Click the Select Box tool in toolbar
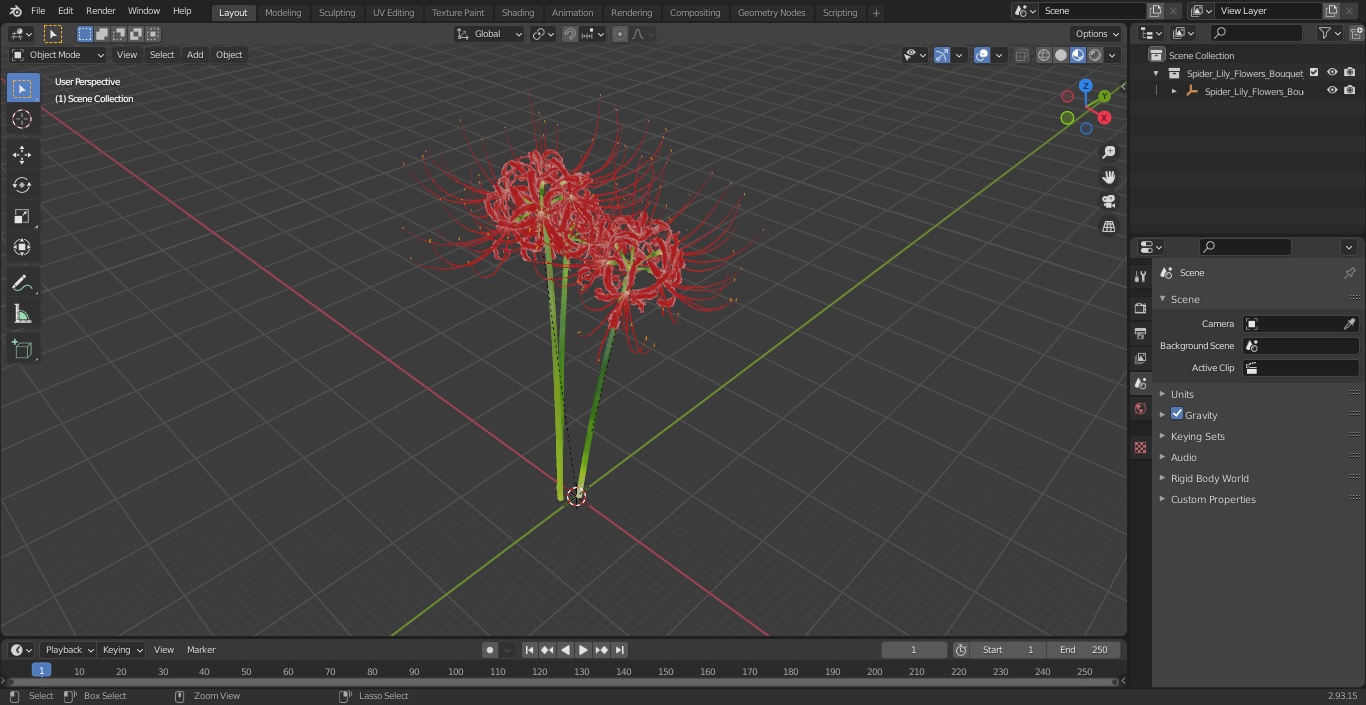Screen dimensions: 1366x705 coord(22,88)
